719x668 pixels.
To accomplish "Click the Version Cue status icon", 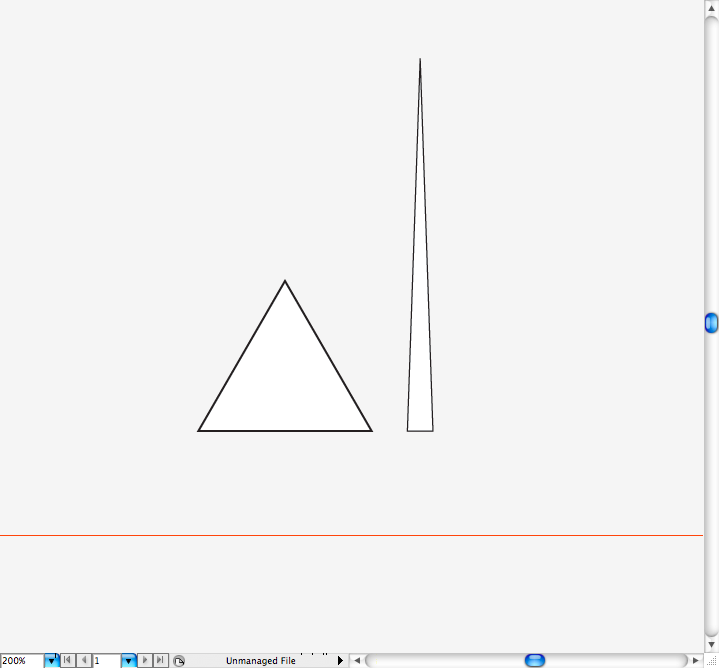I will pos(179,661).
